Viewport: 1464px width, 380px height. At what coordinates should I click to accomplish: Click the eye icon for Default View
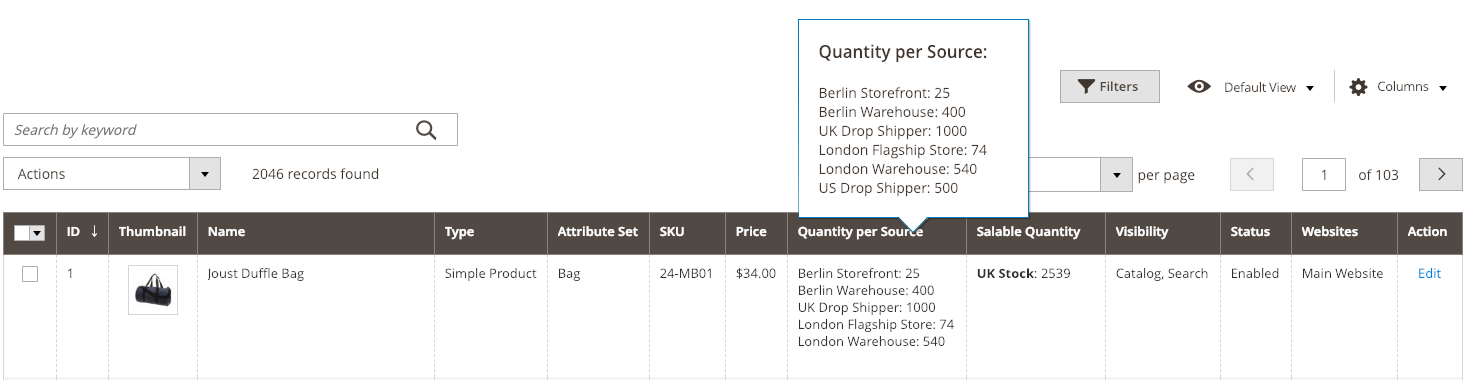1199,87
